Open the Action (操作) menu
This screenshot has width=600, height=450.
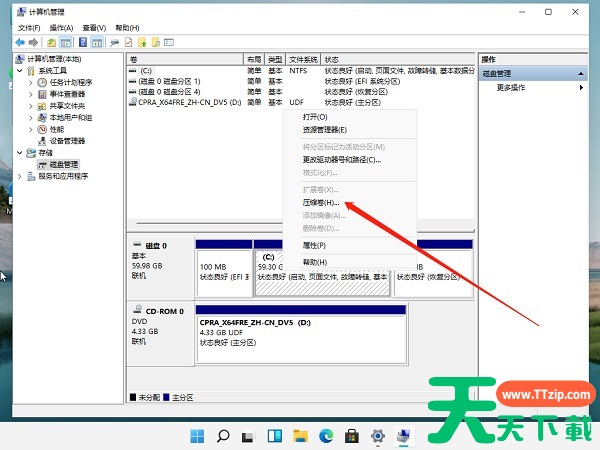(61, 28)
